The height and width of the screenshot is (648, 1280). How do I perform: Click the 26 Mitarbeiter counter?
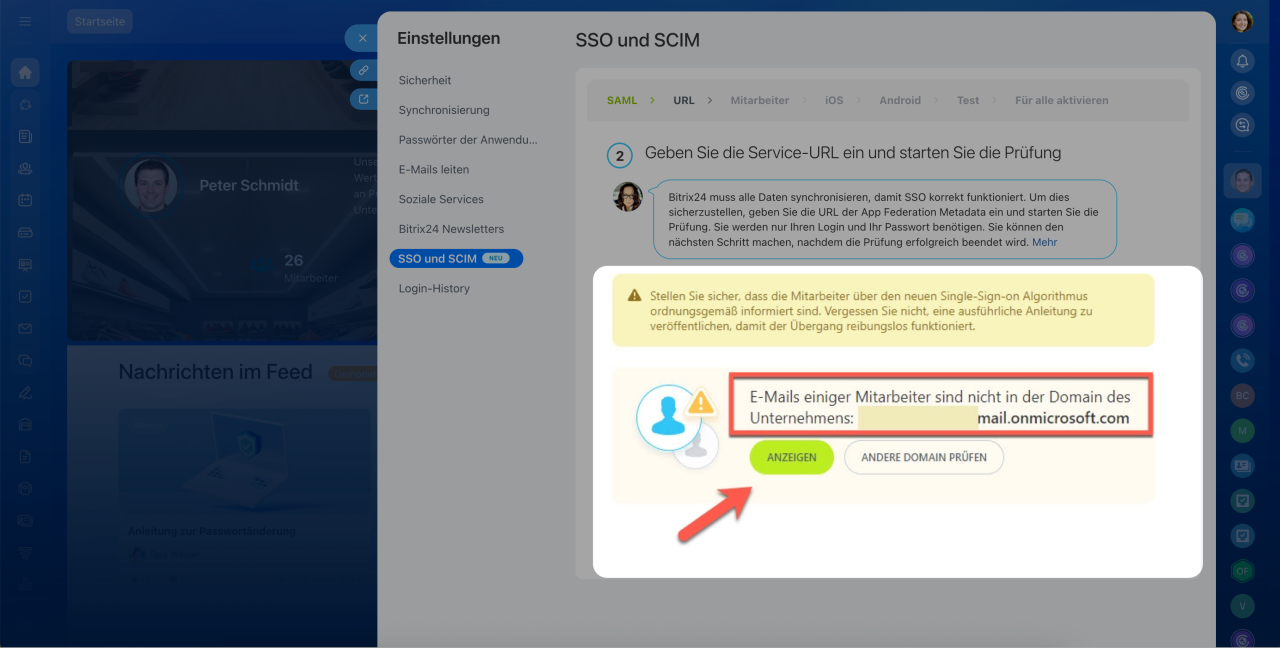pos(310,267)
